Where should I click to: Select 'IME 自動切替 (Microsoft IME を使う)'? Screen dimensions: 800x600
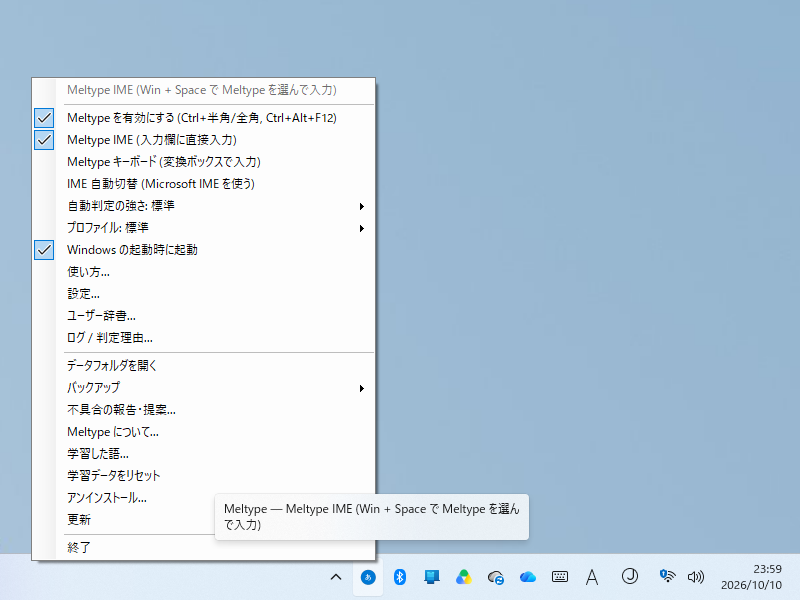click(x=204, y=184)
